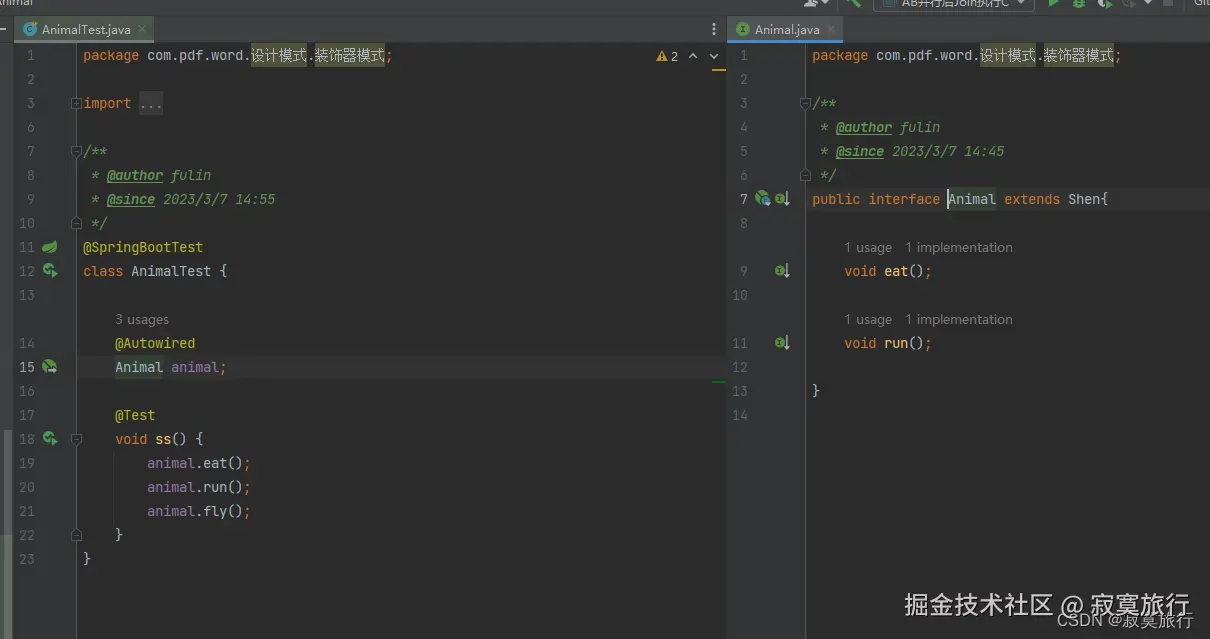Click the package statement in Animal.java

(967, 56)
